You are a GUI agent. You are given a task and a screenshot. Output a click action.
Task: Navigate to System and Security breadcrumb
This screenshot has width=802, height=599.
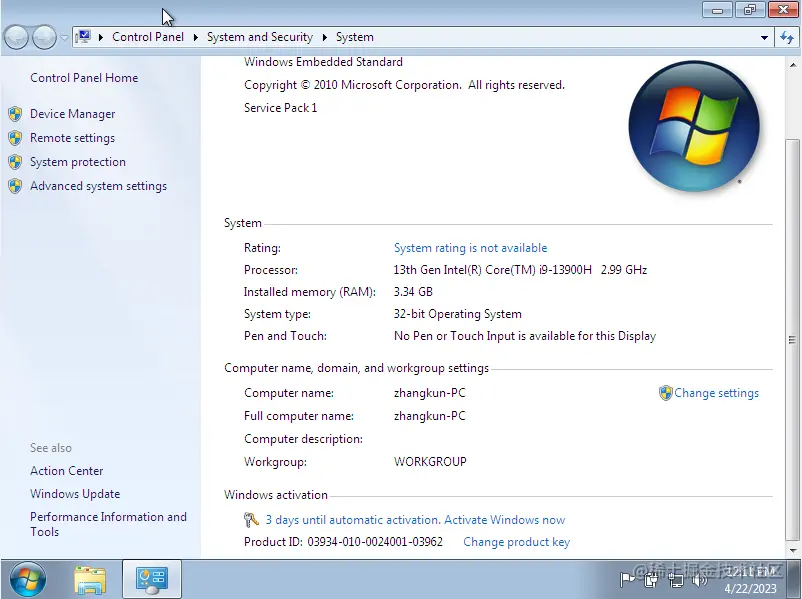click(260, 37)
